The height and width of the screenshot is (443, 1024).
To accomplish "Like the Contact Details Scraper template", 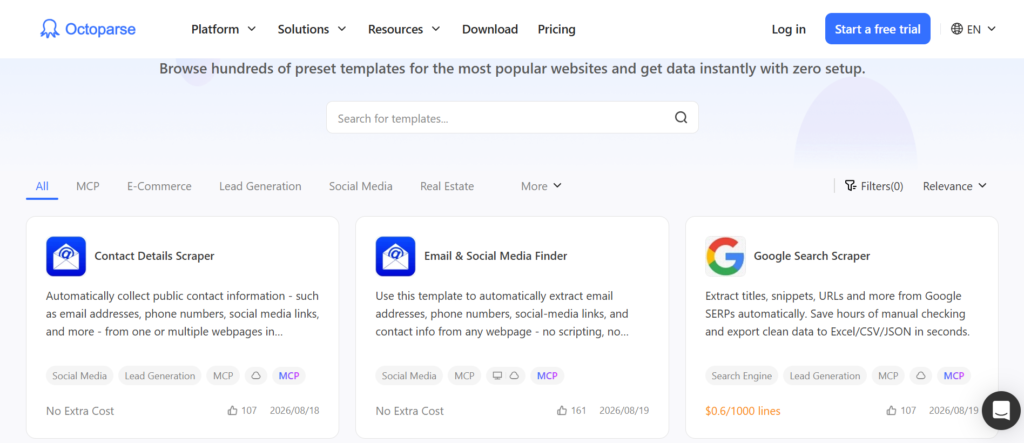I will click(232, 410).
